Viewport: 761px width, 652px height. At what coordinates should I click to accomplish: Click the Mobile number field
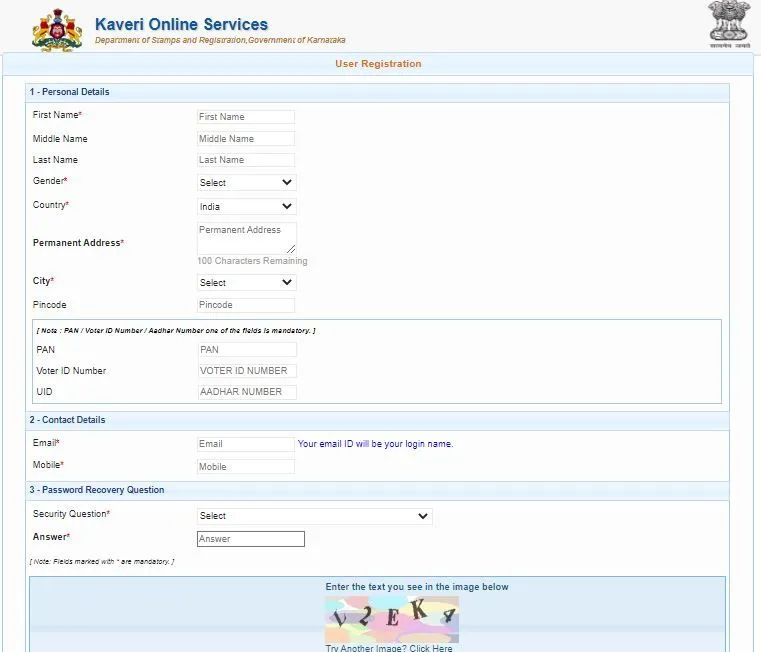pos(246,467)
